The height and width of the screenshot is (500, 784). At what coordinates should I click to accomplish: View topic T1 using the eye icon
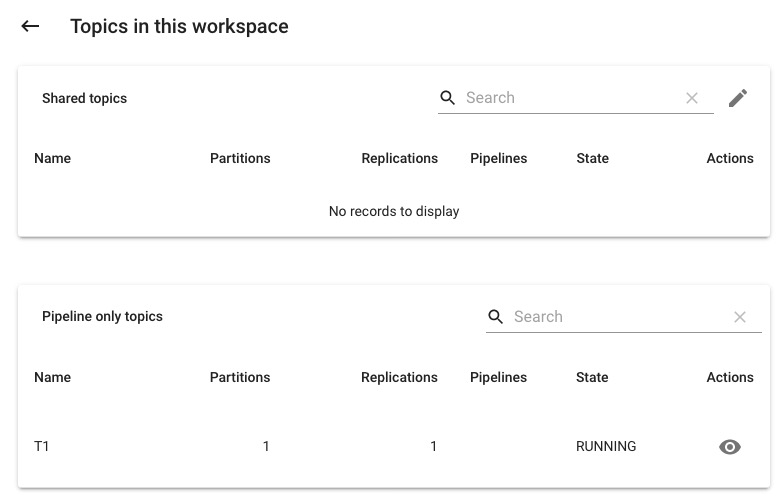coord(730,446)
